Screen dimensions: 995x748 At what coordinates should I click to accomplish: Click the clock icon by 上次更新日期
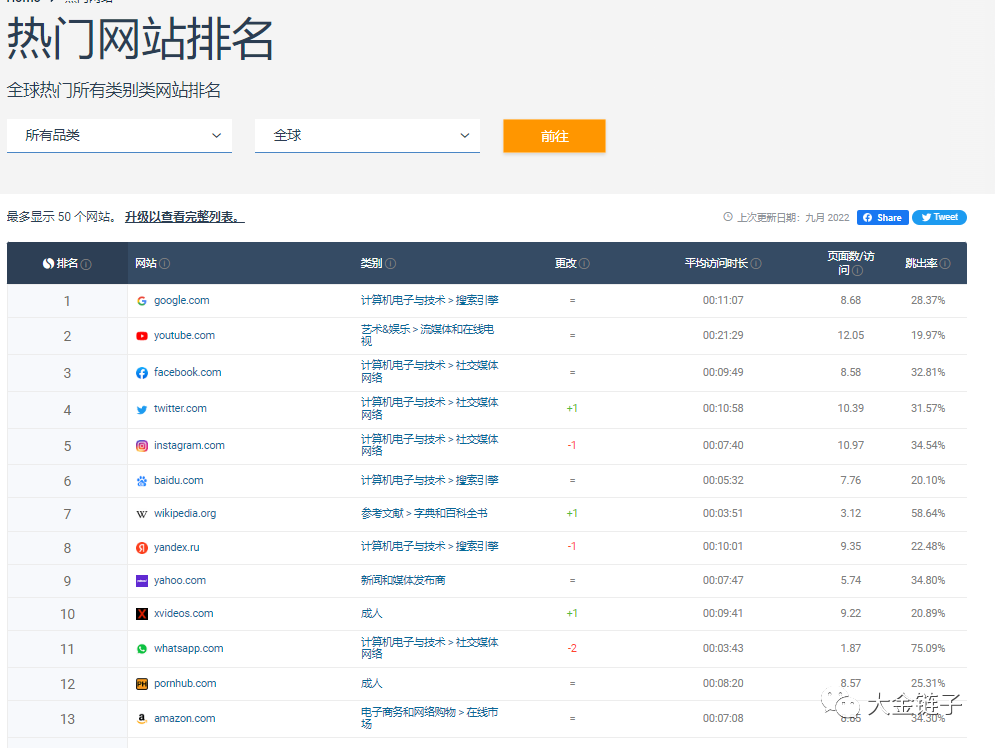728,217
